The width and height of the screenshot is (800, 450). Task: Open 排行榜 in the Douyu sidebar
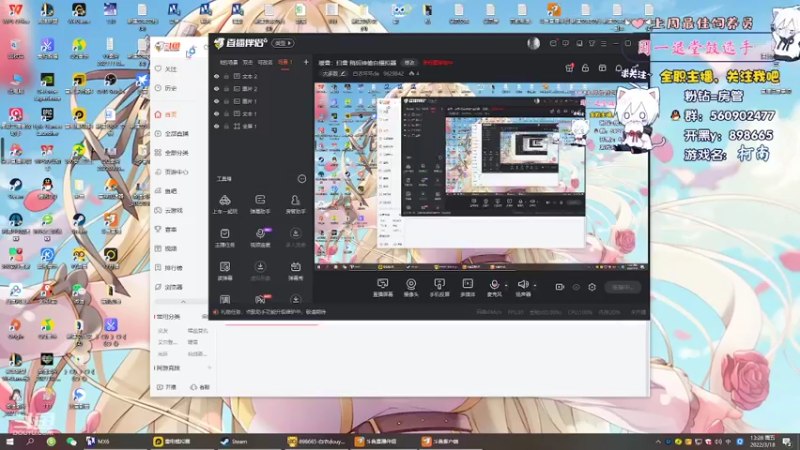click(169, 268)
